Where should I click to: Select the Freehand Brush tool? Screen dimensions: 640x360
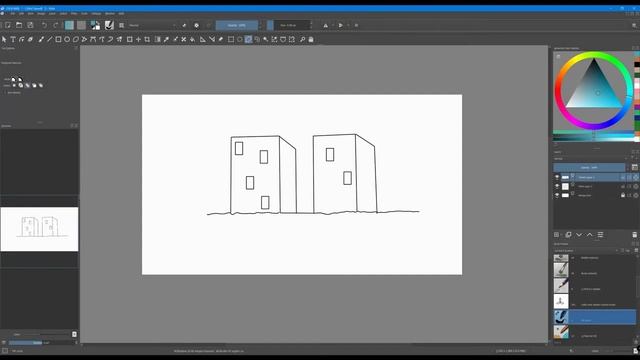(41, 39)
